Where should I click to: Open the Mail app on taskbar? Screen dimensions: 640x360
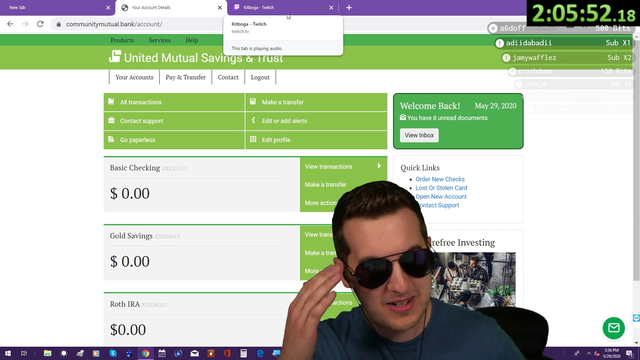[195, 353]
